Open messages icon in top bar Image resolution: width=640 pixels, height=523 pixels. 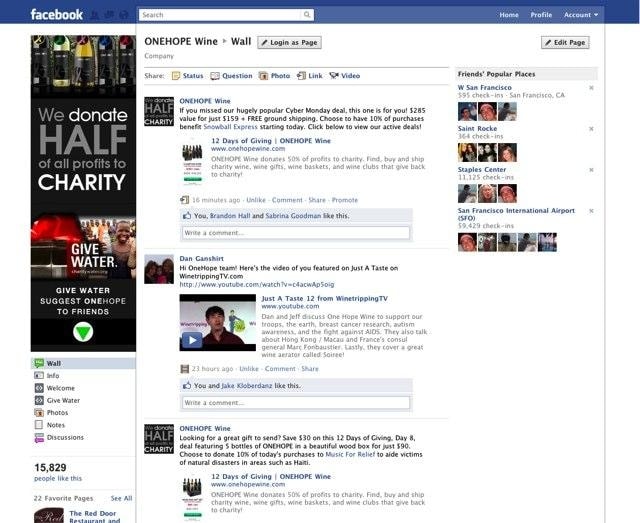[109, 15]
